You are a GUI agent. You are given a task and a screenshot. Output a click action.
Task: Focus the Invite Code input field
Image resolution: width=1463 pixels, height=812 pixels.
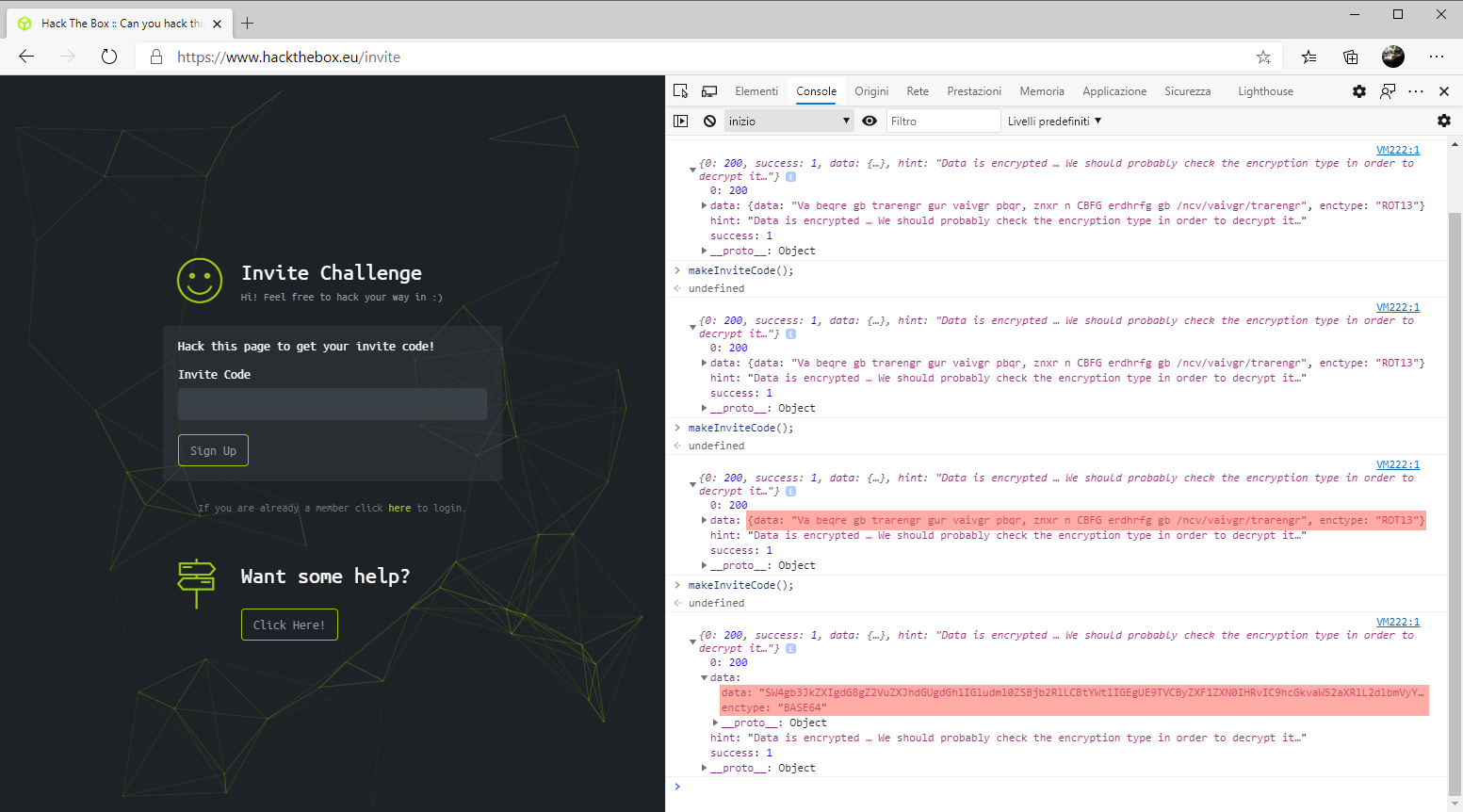pos(332,404)
